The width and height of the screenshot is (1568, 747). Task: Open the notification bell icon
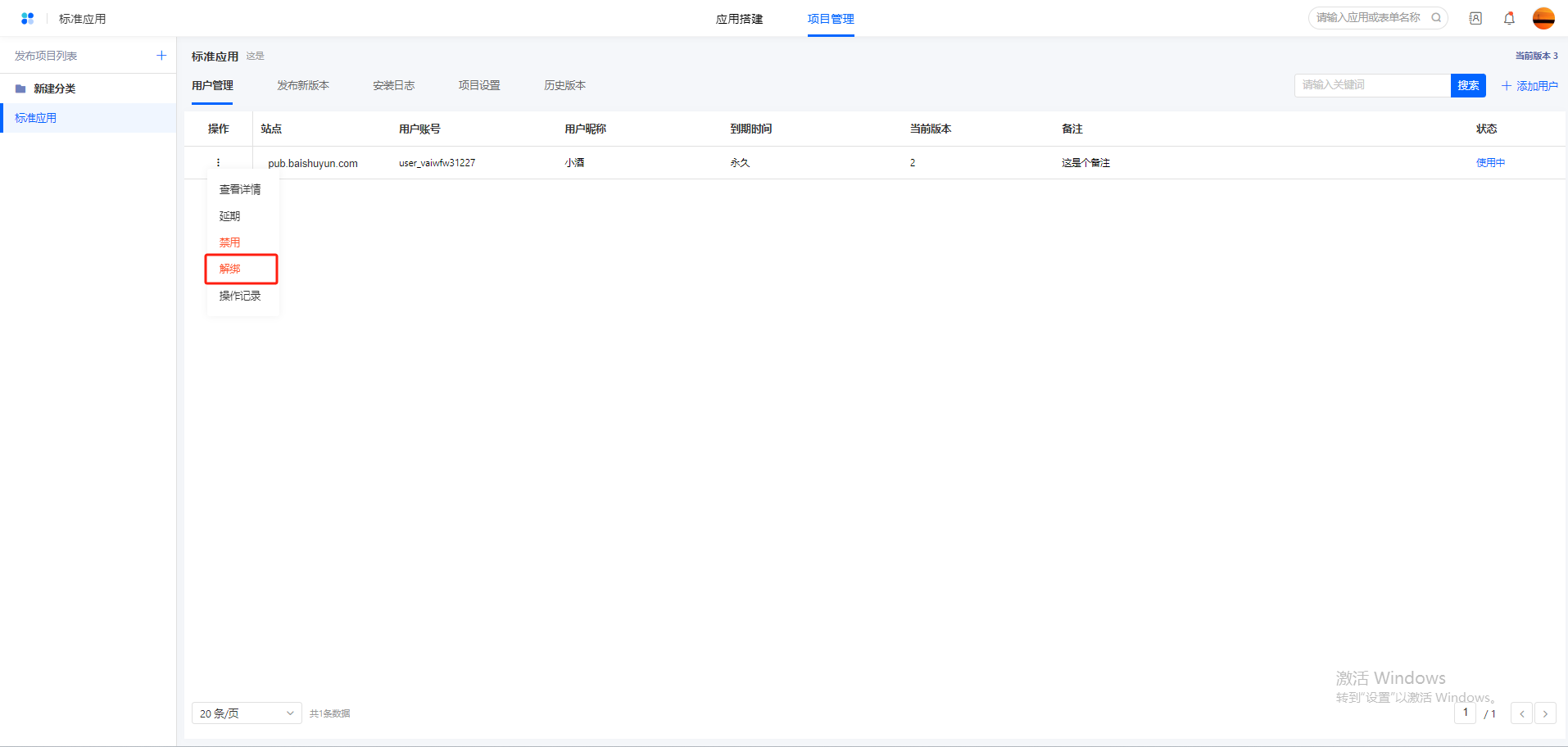tap(1509, 18)
